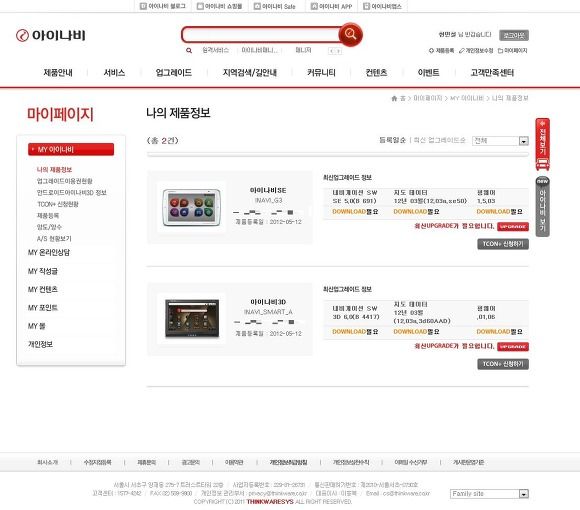Open MY 컨텐츠 sidebar section
The image size is (580, 510).
[x=43, y=289]
